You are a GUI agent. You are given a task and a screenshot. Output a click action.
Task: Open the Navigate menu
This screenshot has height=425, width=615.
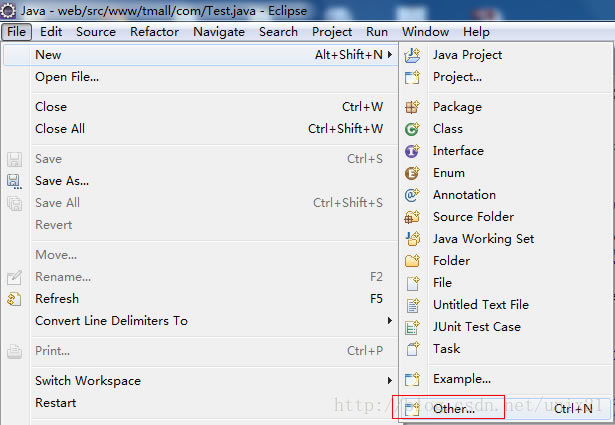click(219, 32)
